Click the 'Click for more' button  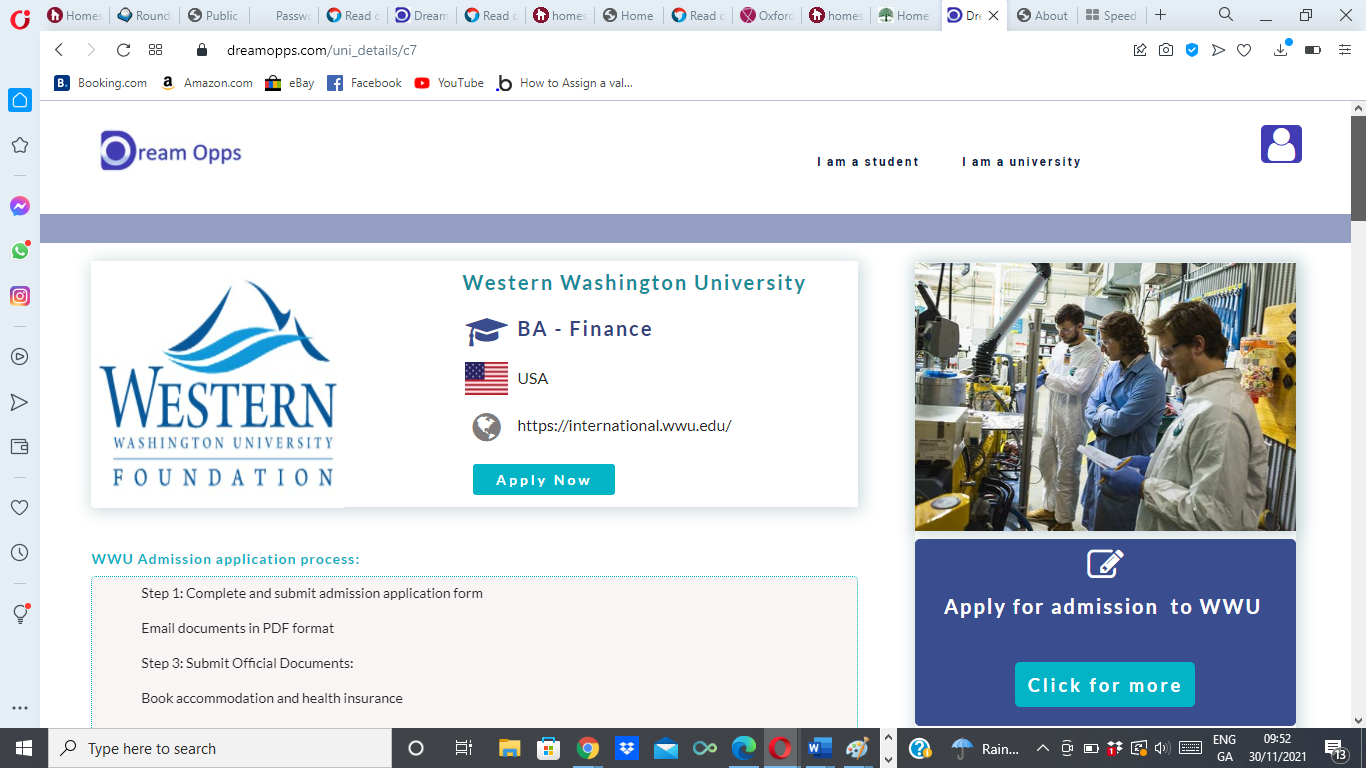click(x=1104, y=685)
